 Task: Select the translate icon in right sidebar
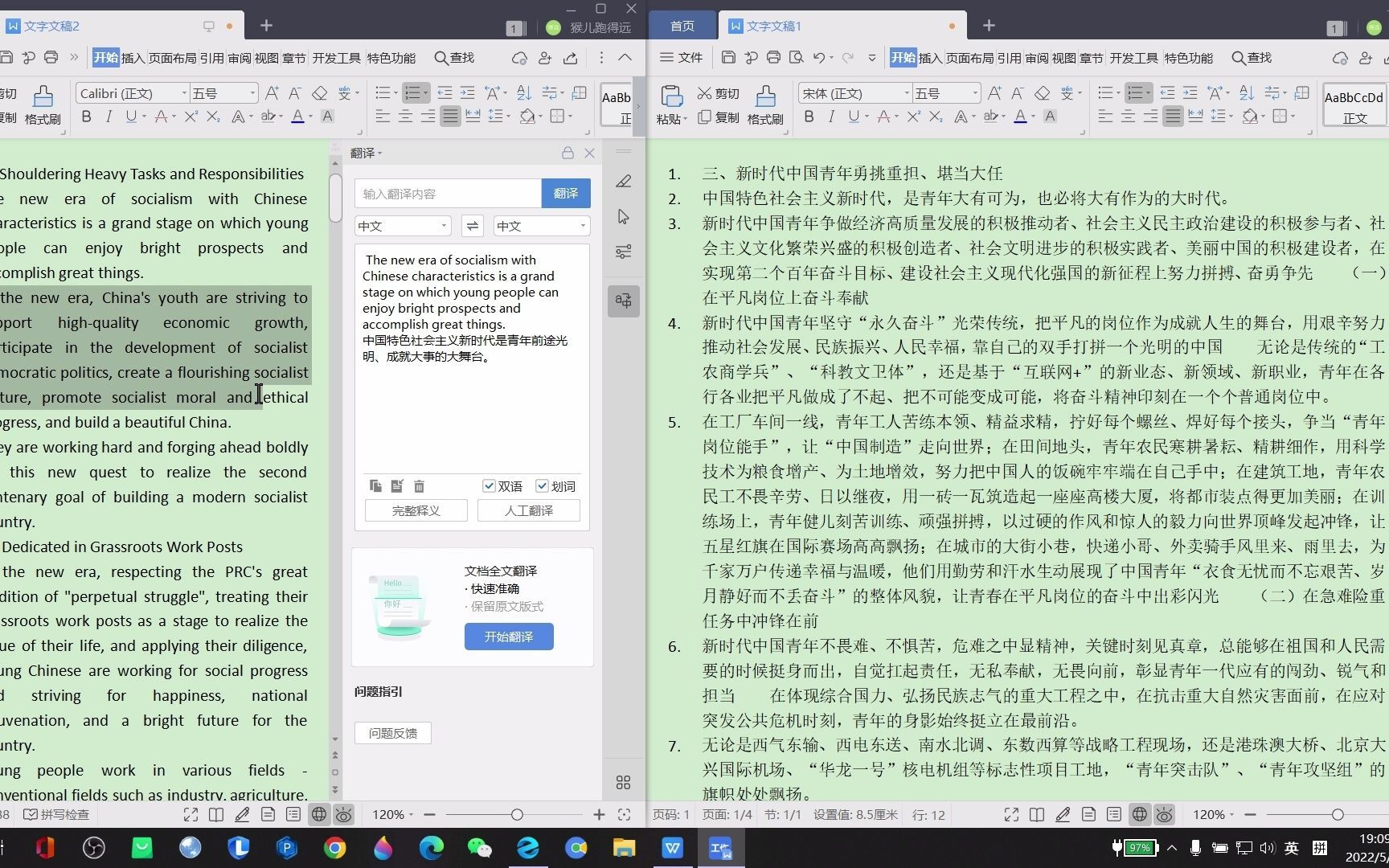pyautogui.click(x=624, y=301)
